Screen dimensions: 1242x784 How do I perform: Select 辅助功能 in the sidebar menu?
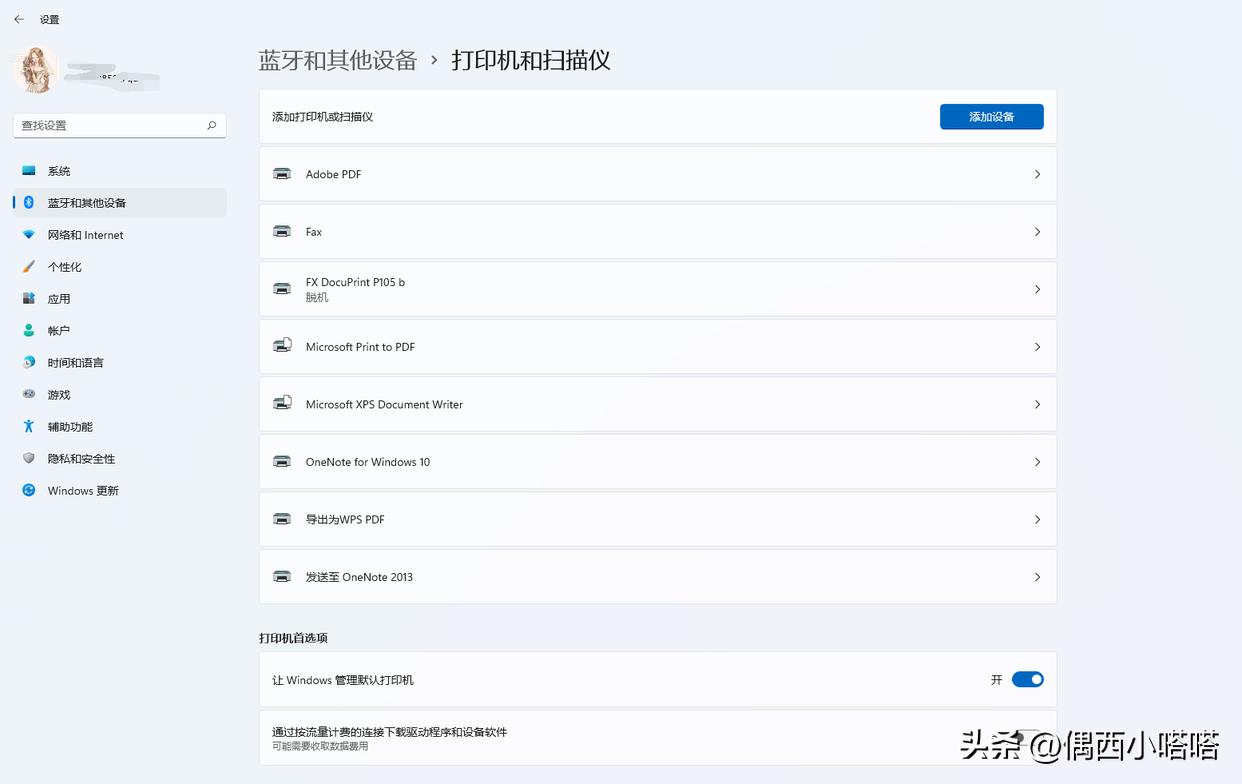(x=70, y=426)
